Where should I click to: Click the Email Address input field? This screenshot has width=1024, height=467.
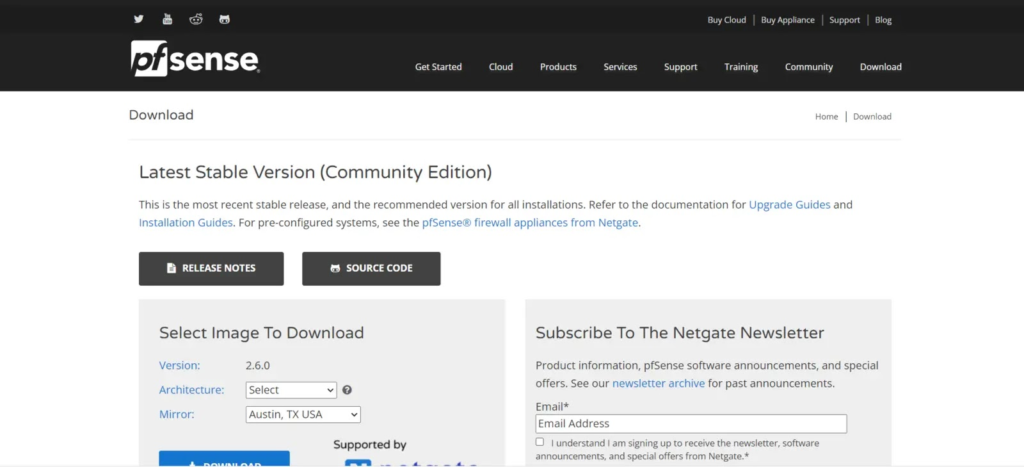pos(691,424)
